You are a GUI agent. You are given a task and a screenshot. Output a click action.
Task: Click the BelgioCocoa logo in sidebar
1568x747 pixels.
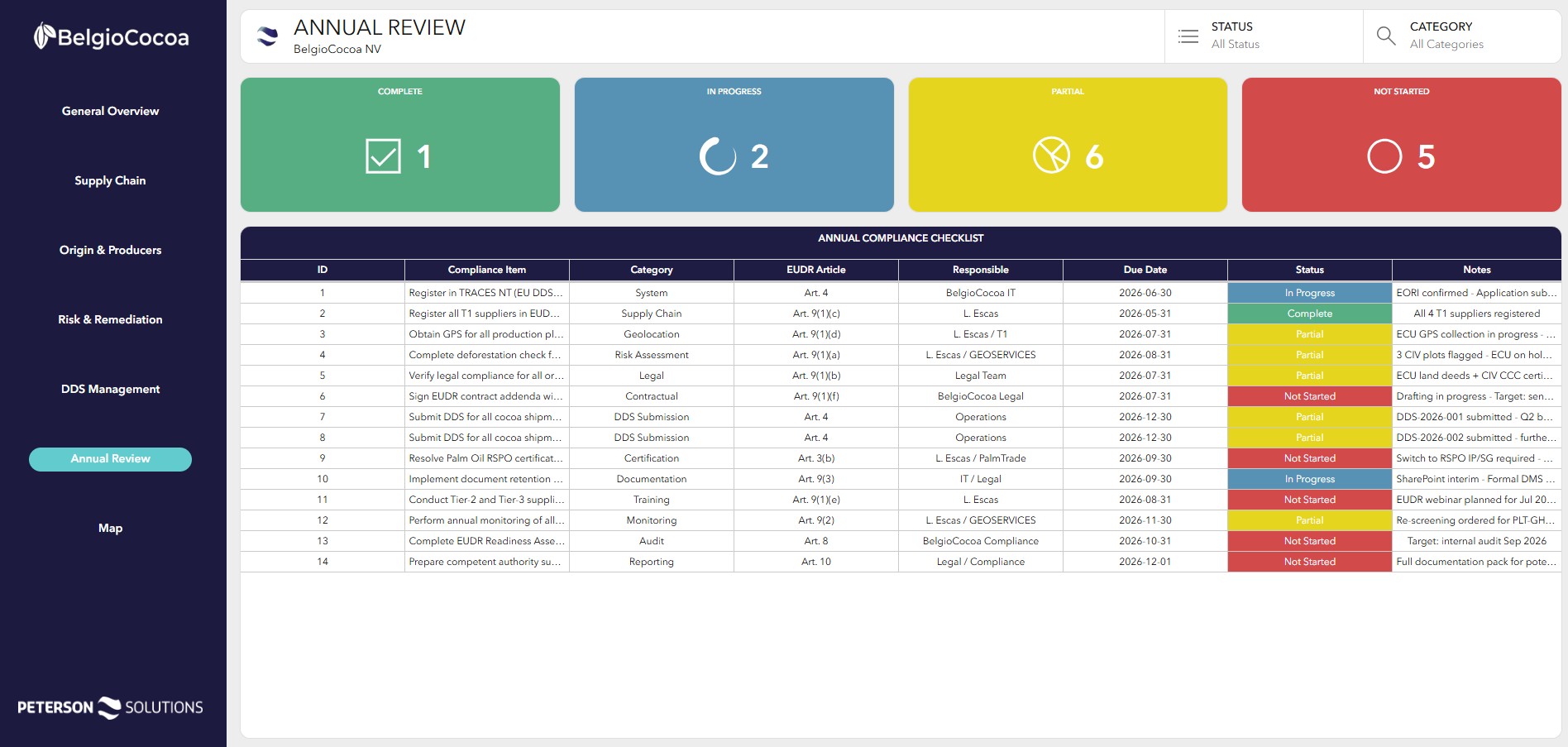pyautogui.click(x=111, y=36)
